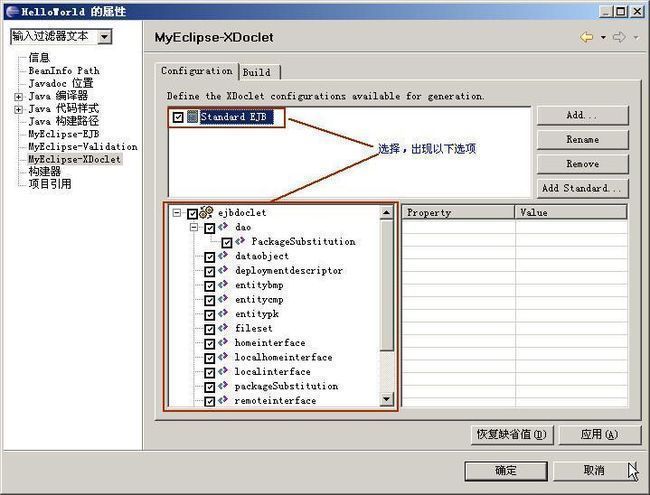Select MyEclipse-XDoclet in the tree

click(x=74, y=159)
